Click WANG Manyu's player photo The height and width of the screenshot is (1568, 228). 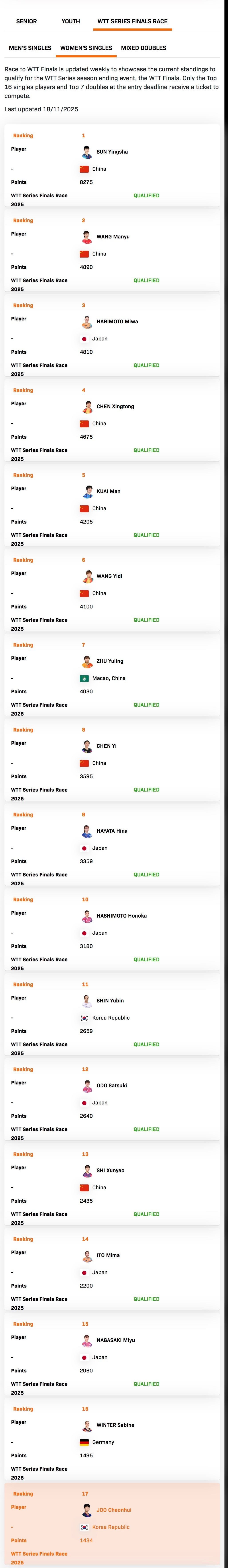pyautogui.click(x=87, y=237)
